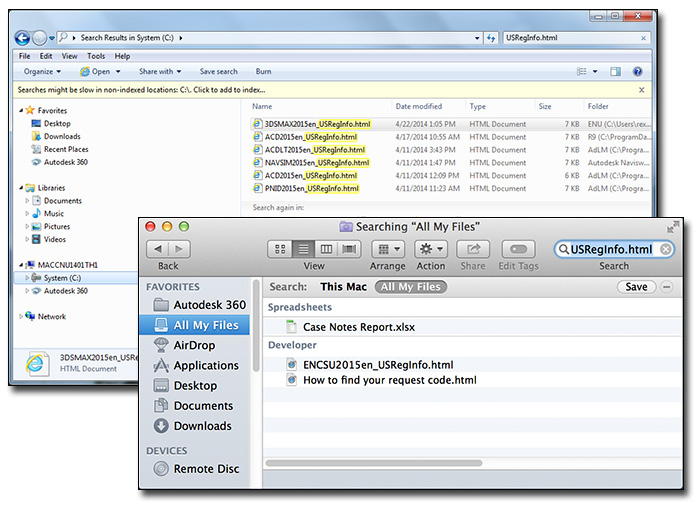Open the View menu in Explorer
Viewport: 696px width, 506px height.
69,56
